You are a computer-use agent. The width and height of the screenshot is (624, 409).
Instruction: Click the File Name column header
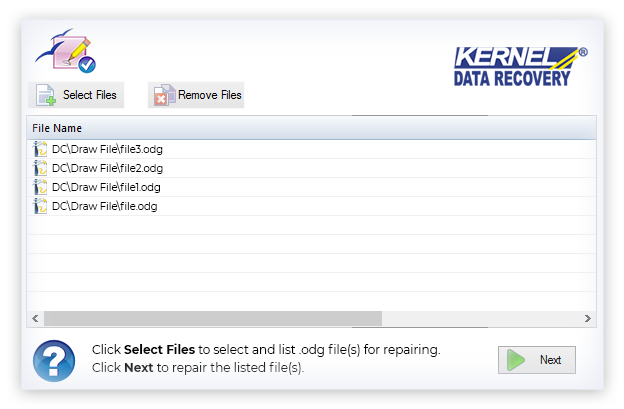click(312, 128)
